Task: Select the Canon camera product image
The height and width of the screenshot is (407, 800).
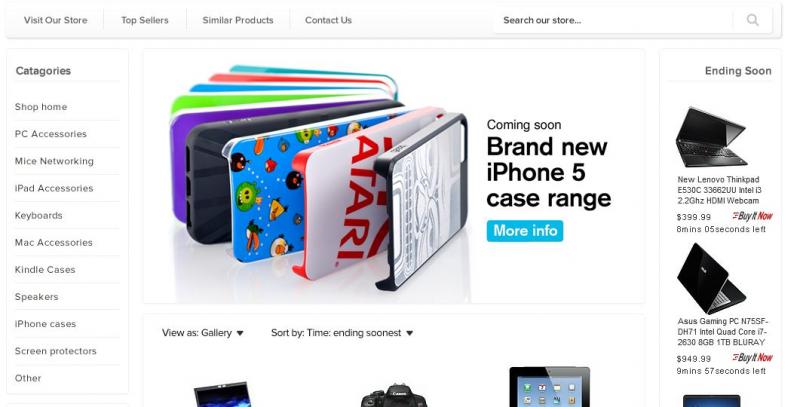Action: coord(393,395)
